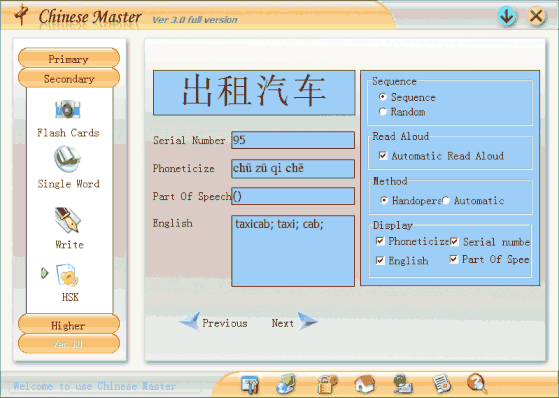
Task: Toggle the English display checkbox
Action: 380,260
